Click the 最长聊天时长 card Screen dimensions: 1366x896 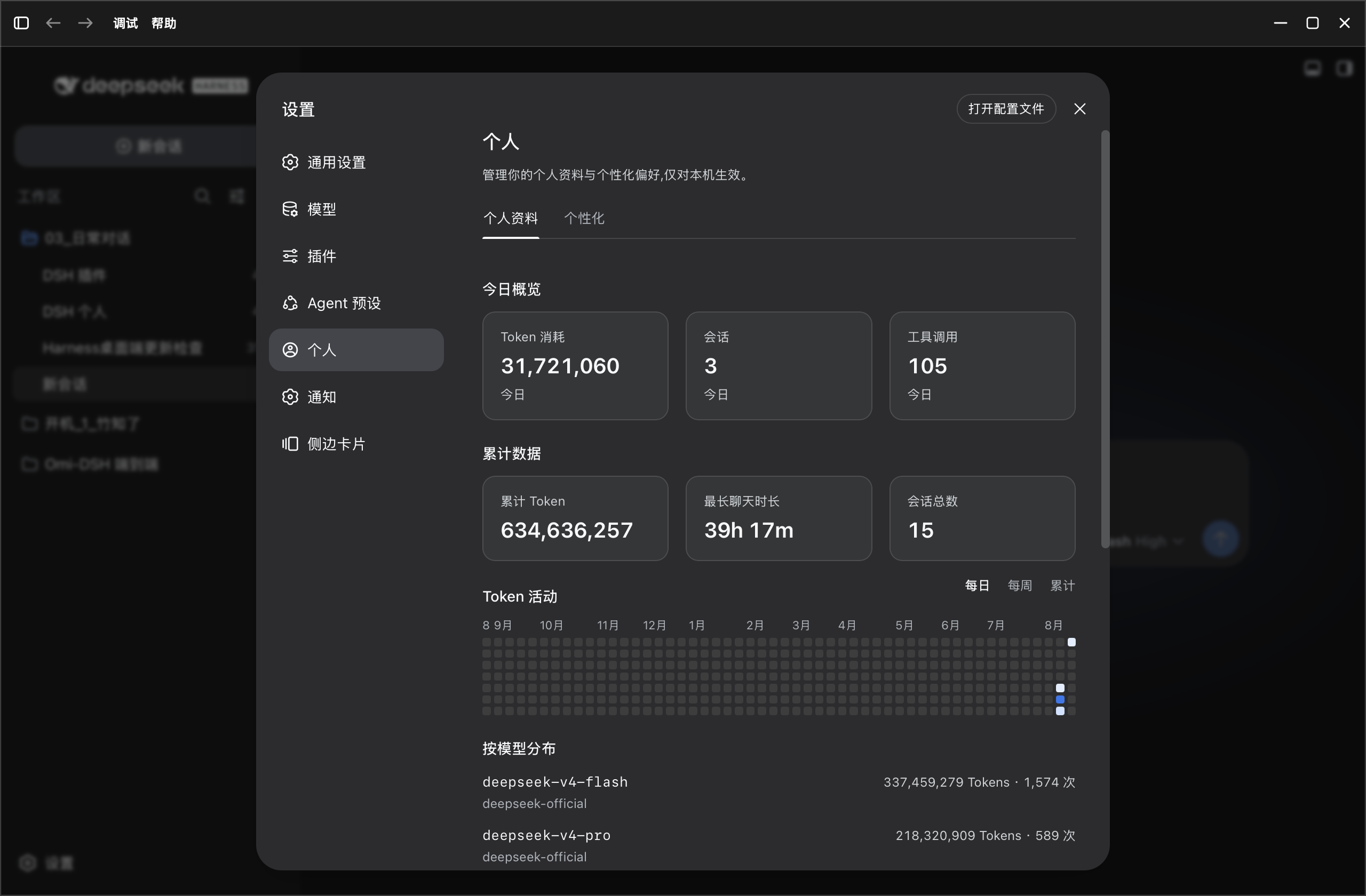[779, 518]
